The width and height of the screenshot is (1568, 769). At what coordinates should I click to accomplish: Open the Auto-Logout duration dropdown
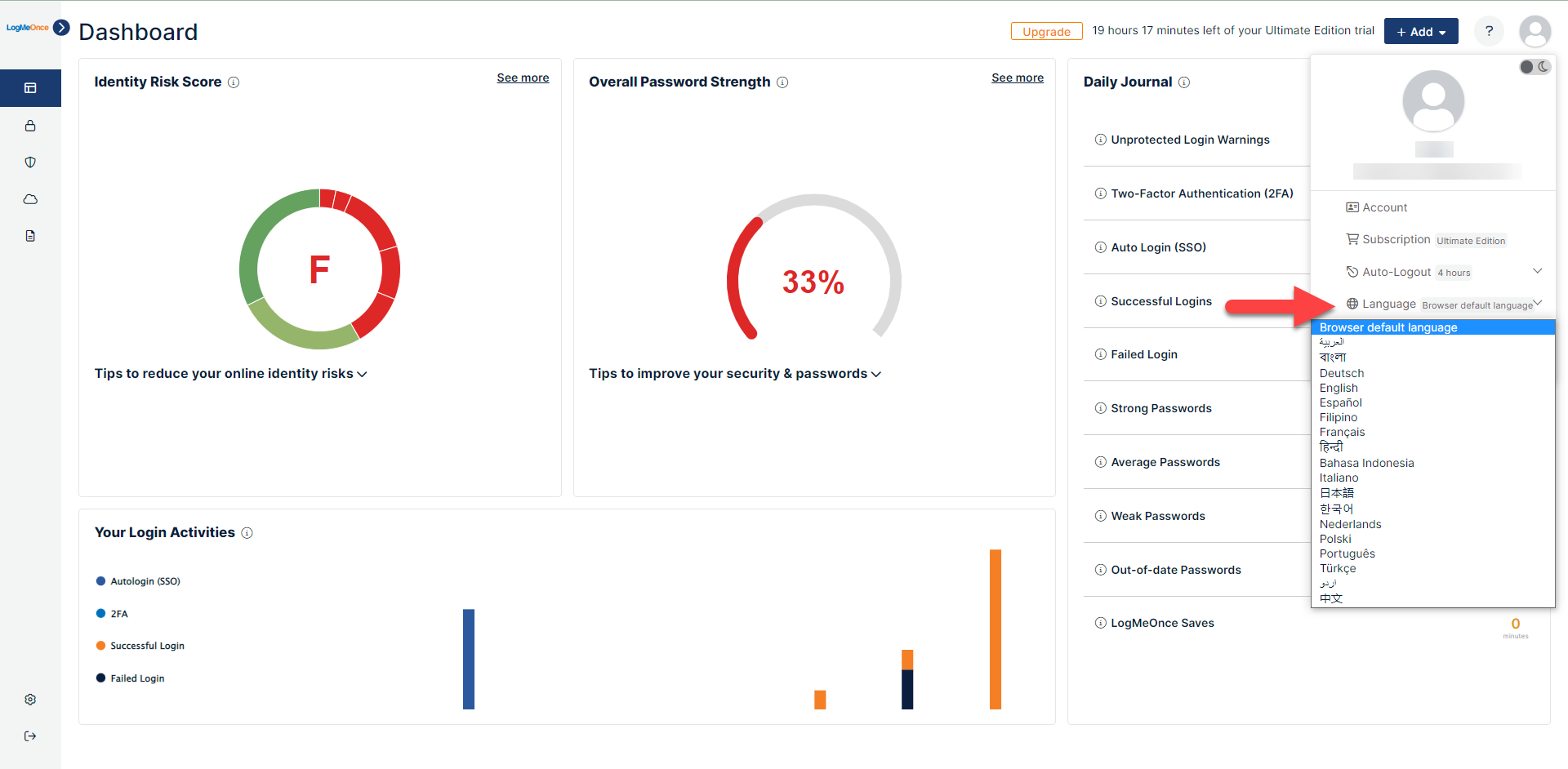[x=1444, y=272]
